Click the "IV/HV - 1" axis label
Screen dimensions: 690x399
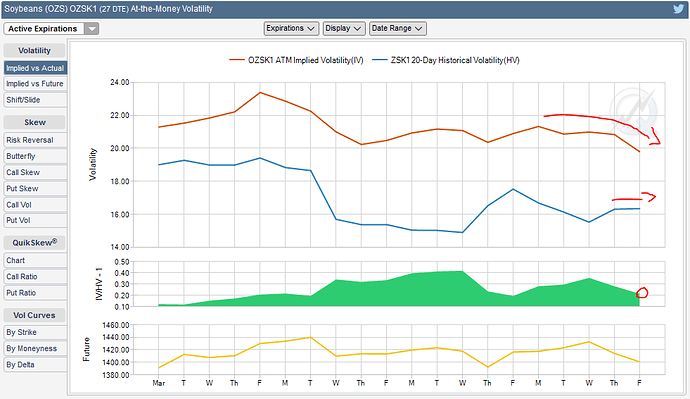click(99, 284)
